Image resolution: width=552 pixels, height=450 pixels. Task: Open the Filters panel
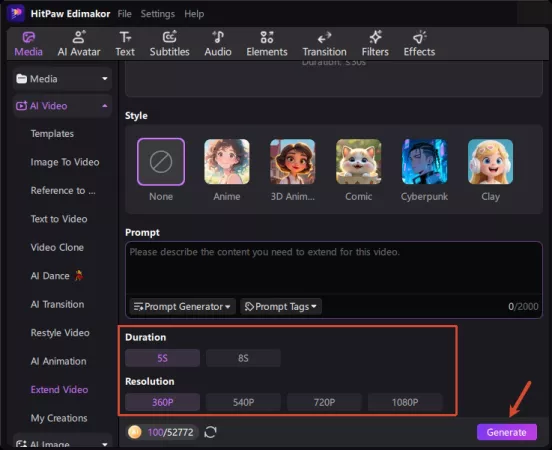375,44
